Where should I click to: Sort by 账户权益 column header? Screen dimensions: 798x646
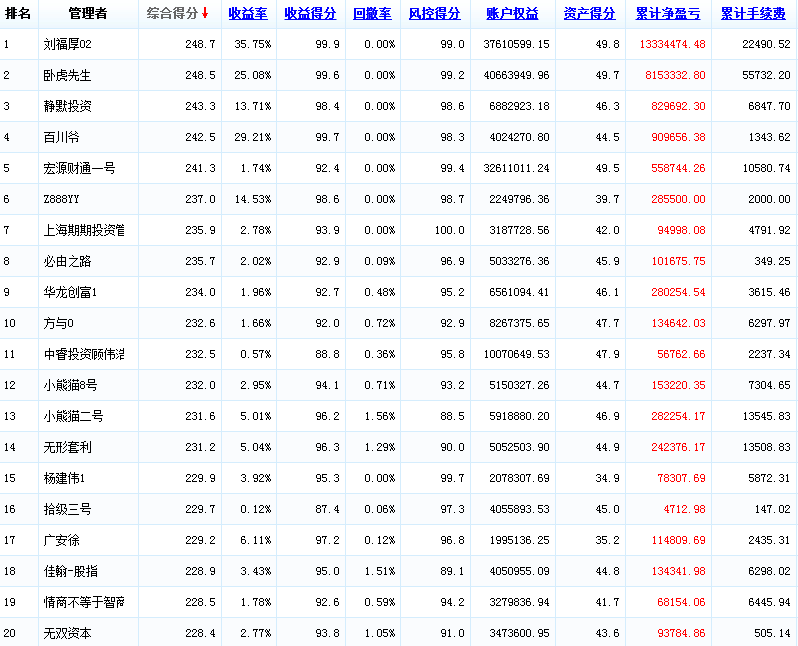click(512, 14)
